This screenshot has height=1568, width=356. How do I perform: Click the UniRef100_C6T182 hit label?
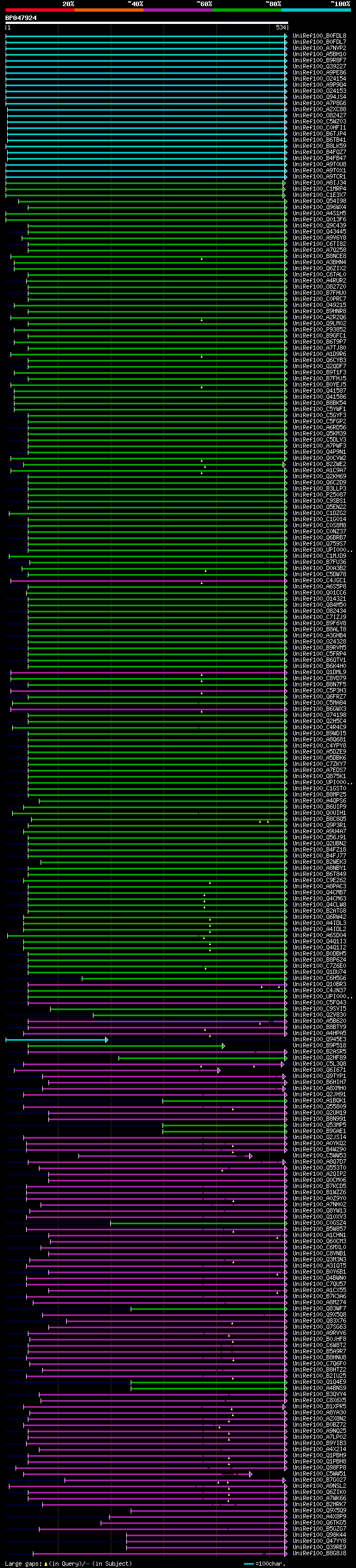pos(319,244)
